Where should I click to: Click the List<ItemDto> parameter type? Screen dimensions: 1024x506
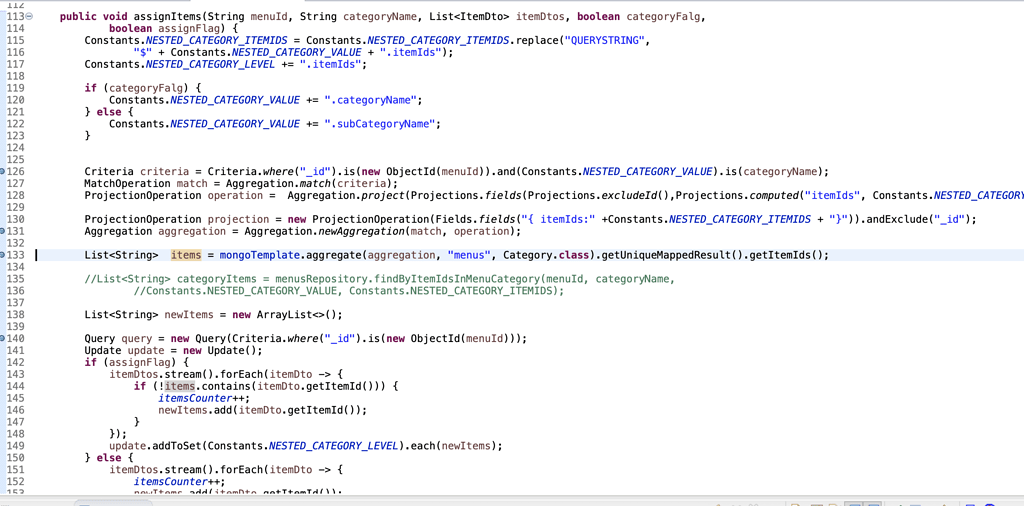tap(471, 17)
